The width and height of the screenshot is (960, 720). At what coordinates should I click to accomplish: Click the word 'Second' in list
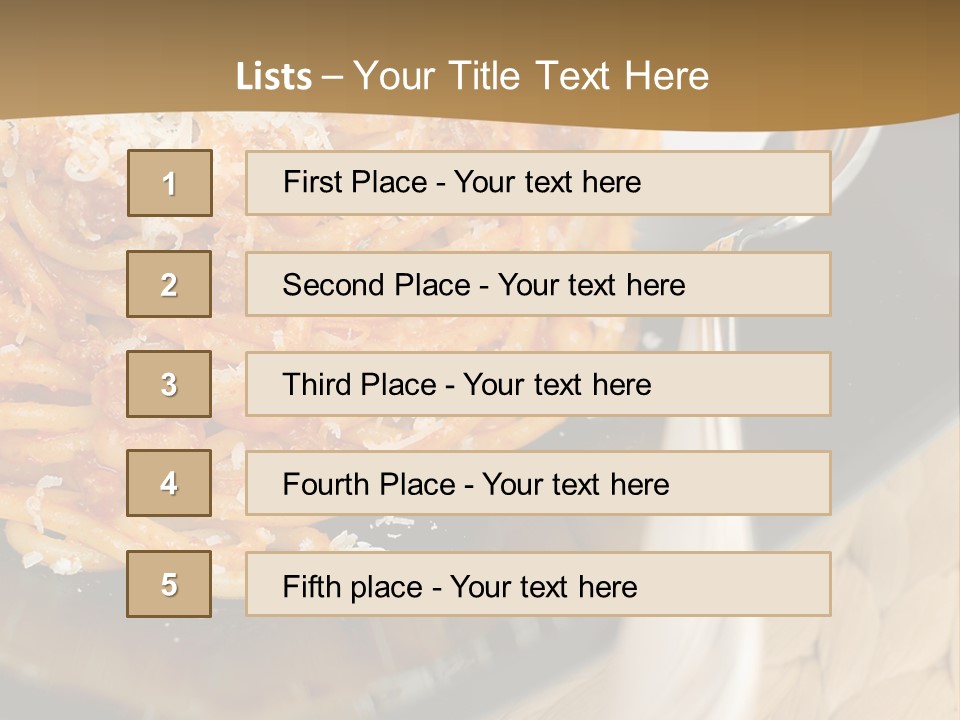334,285
